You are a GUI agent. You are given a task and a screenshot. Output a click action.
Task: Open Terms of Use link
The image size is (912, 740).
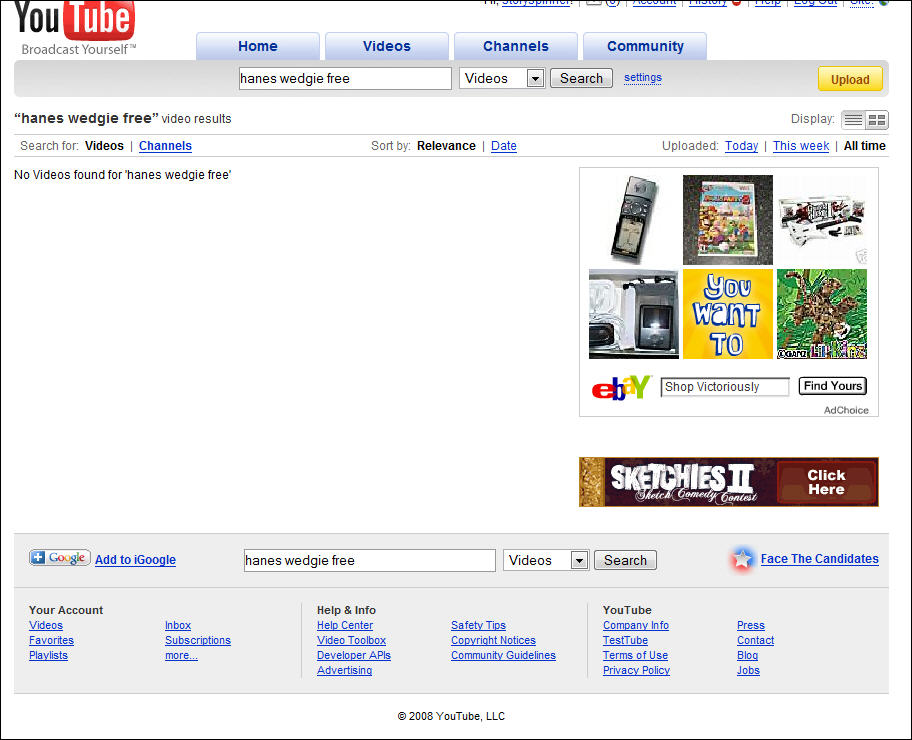(x=635, y=656)
